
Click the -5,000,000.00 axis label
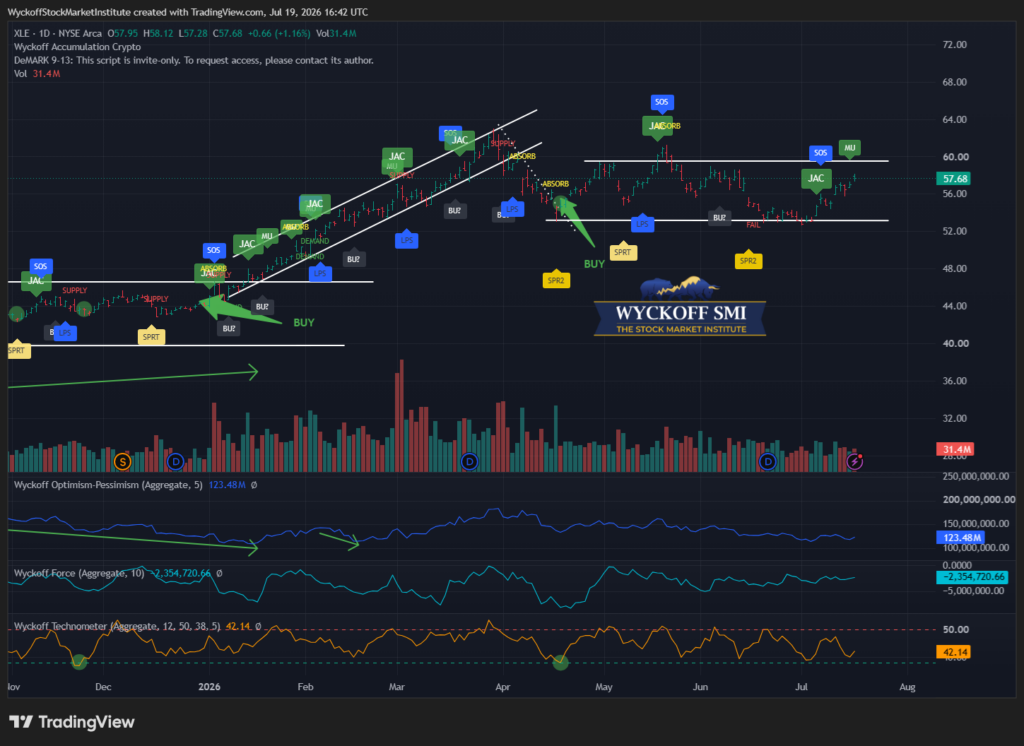coord(972,591)
